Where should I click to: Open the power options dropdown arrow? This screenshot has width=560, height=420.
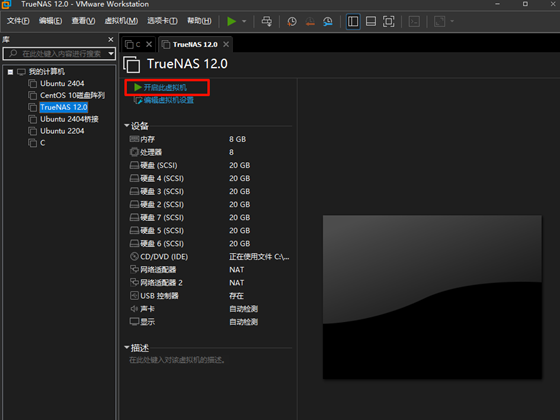(x=244, y=21)
